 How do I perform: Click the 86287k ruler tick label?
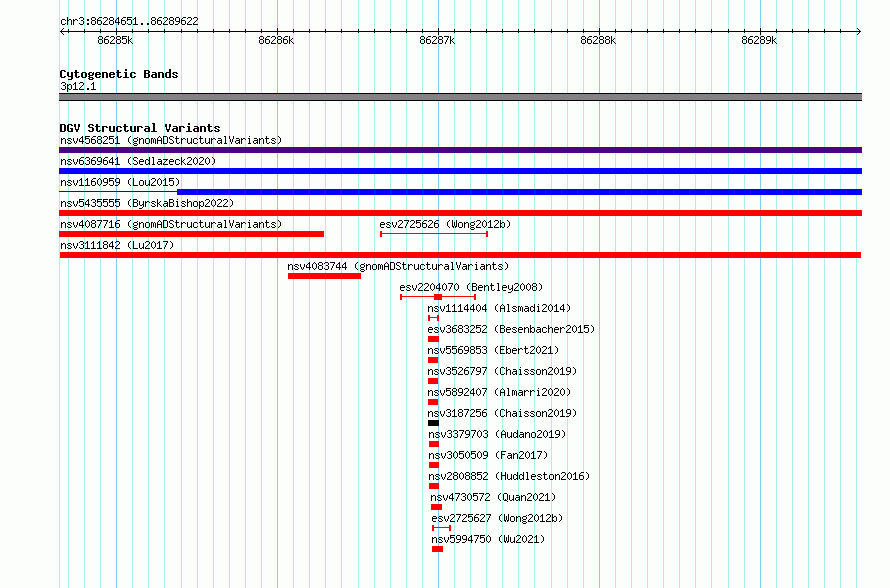(x=437, y=40)
